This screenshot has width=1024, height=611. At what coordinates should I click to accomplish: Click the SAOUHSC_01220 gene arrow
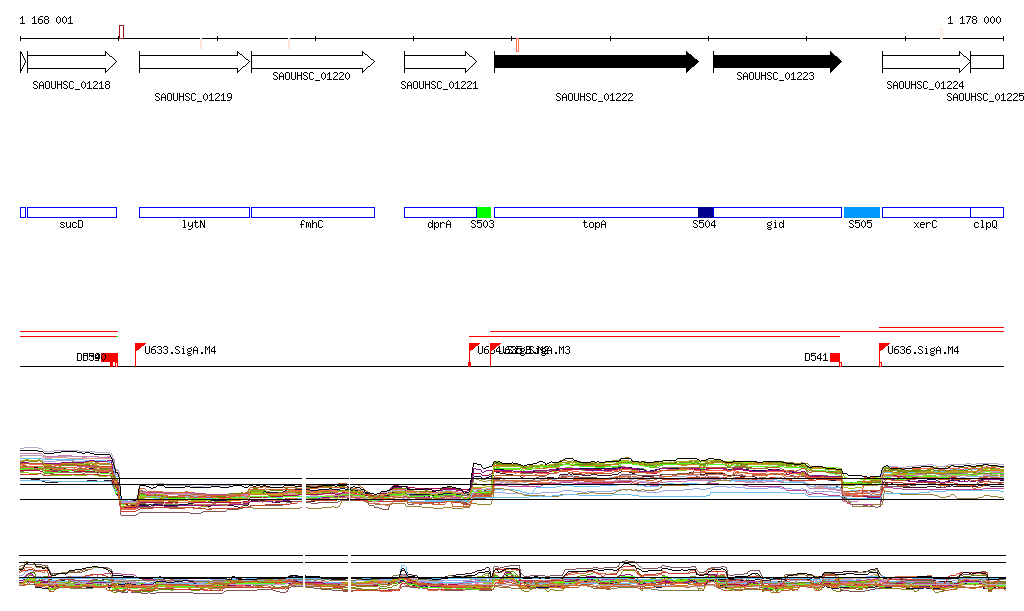coord(312,62)
